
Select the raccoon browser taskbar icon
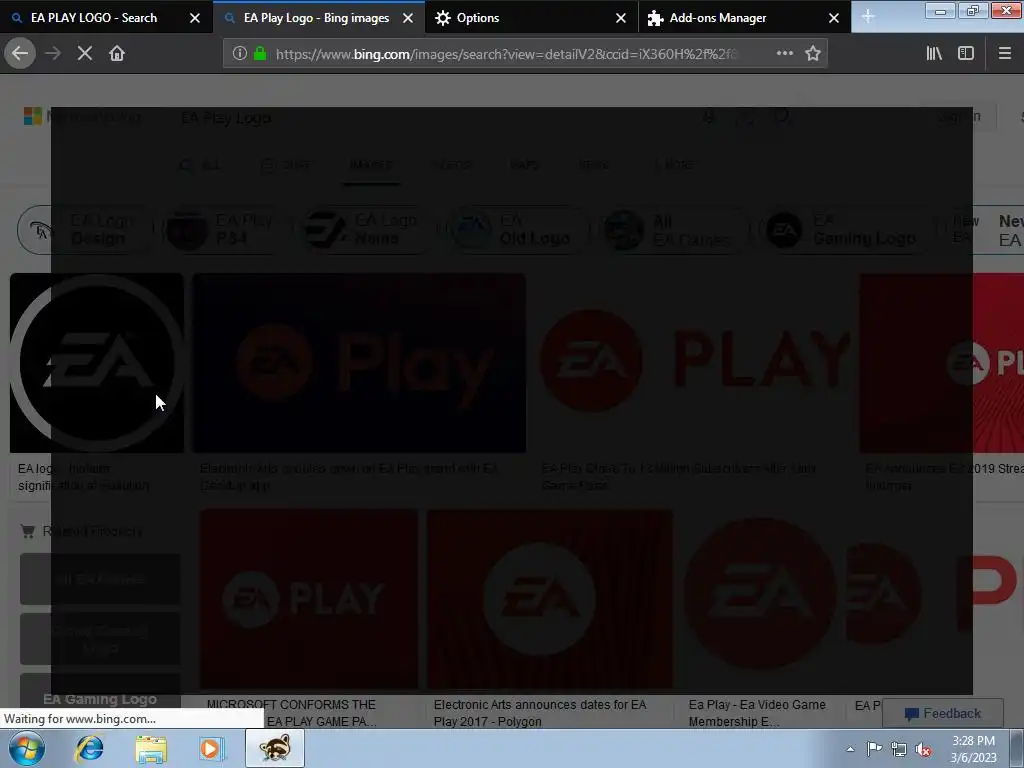point(275,748)
